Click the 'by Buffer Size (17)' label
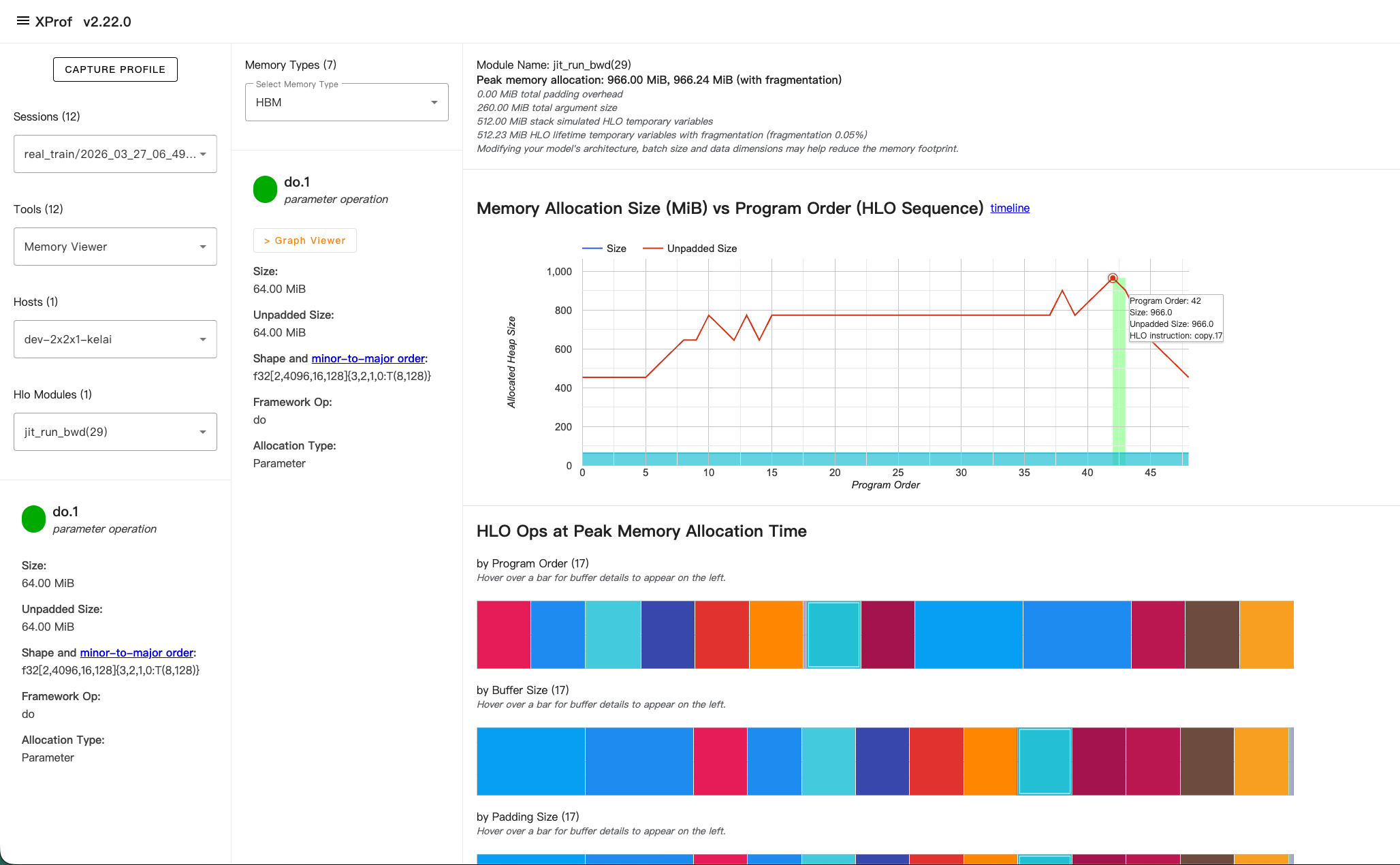The height and width of the screenshot is (865, 1400). (x=522, y=690)
